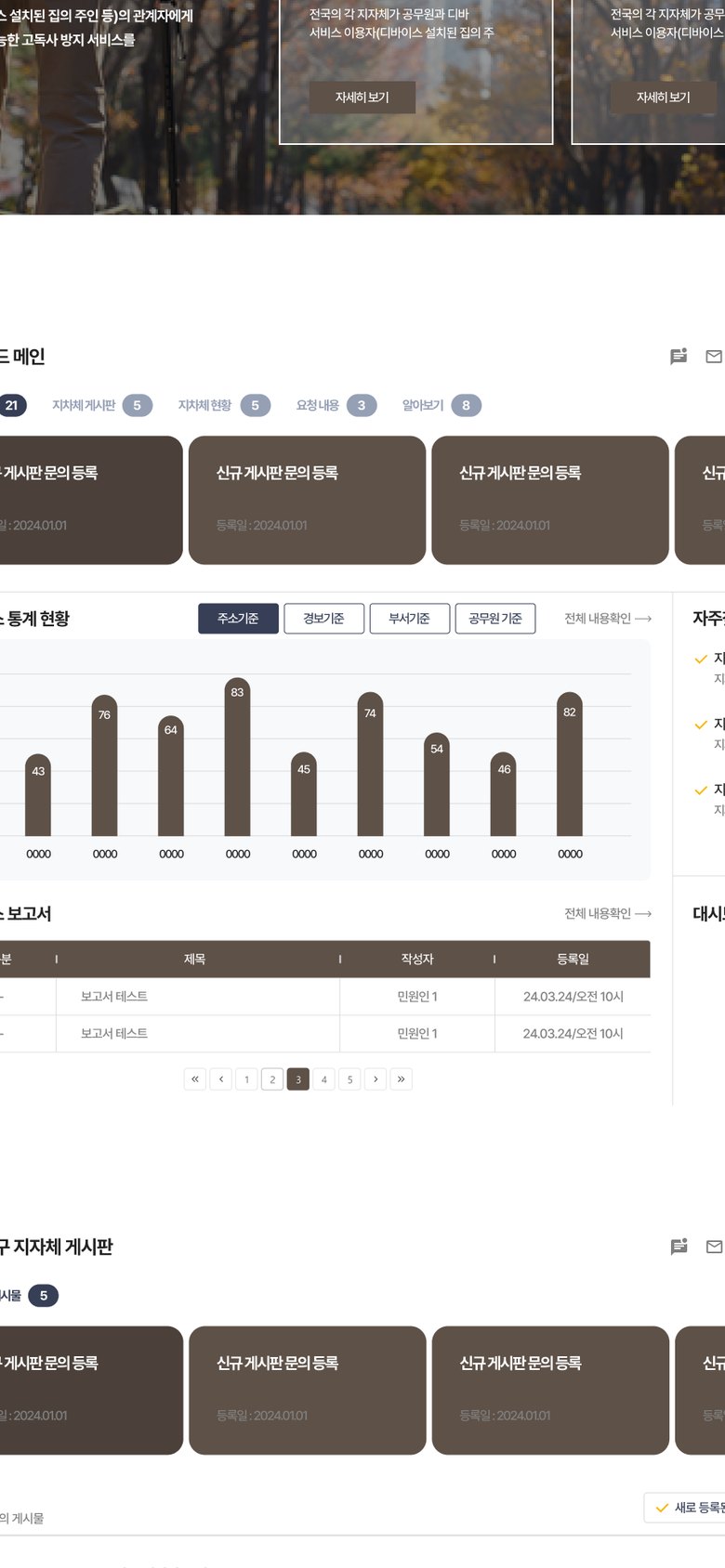Select the 게시물 tab with badge 5
Viewport: 725px width, 1568px height.
tap(29, 1296)
